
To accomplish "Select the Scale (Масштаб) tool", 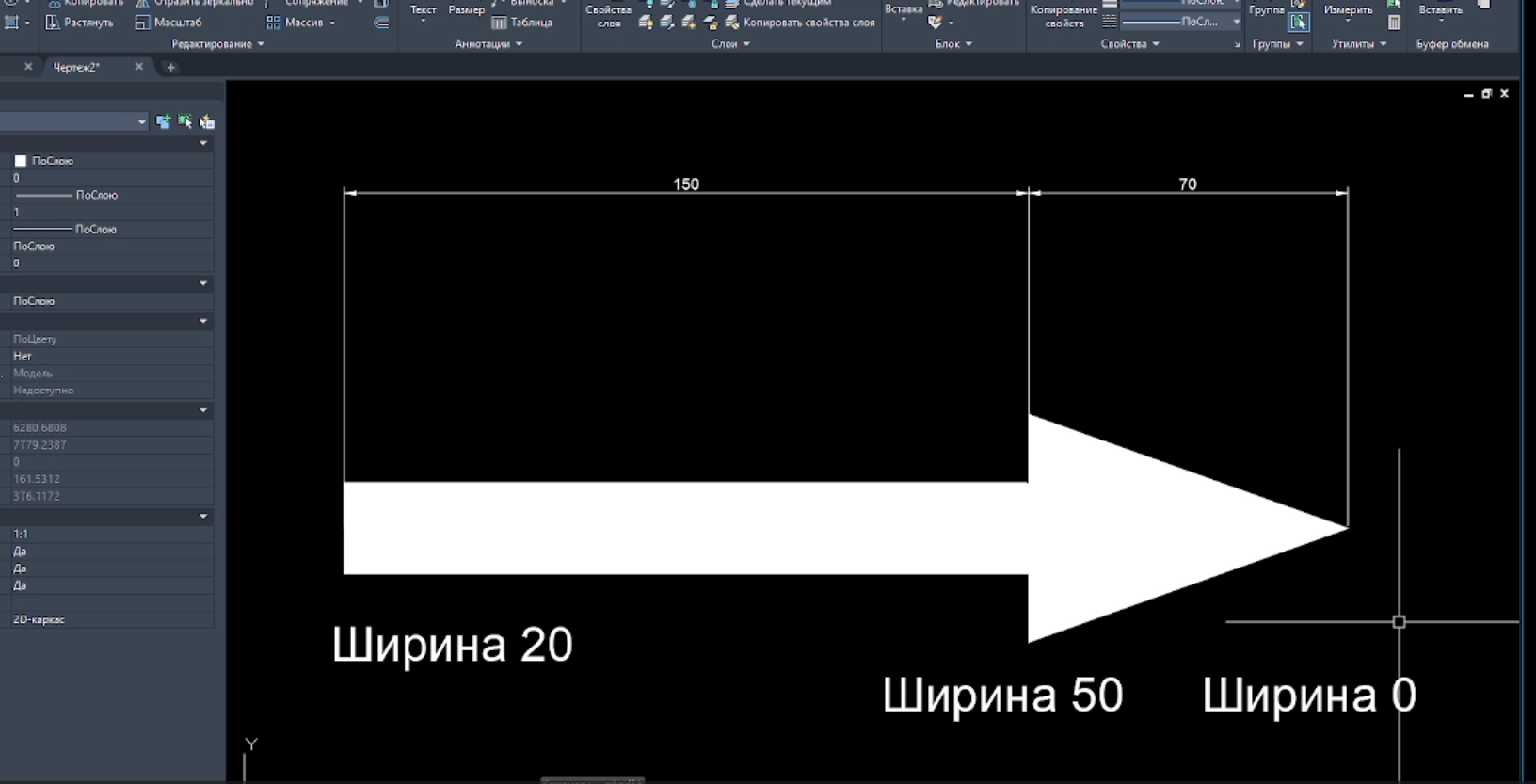I will point(168,22).
